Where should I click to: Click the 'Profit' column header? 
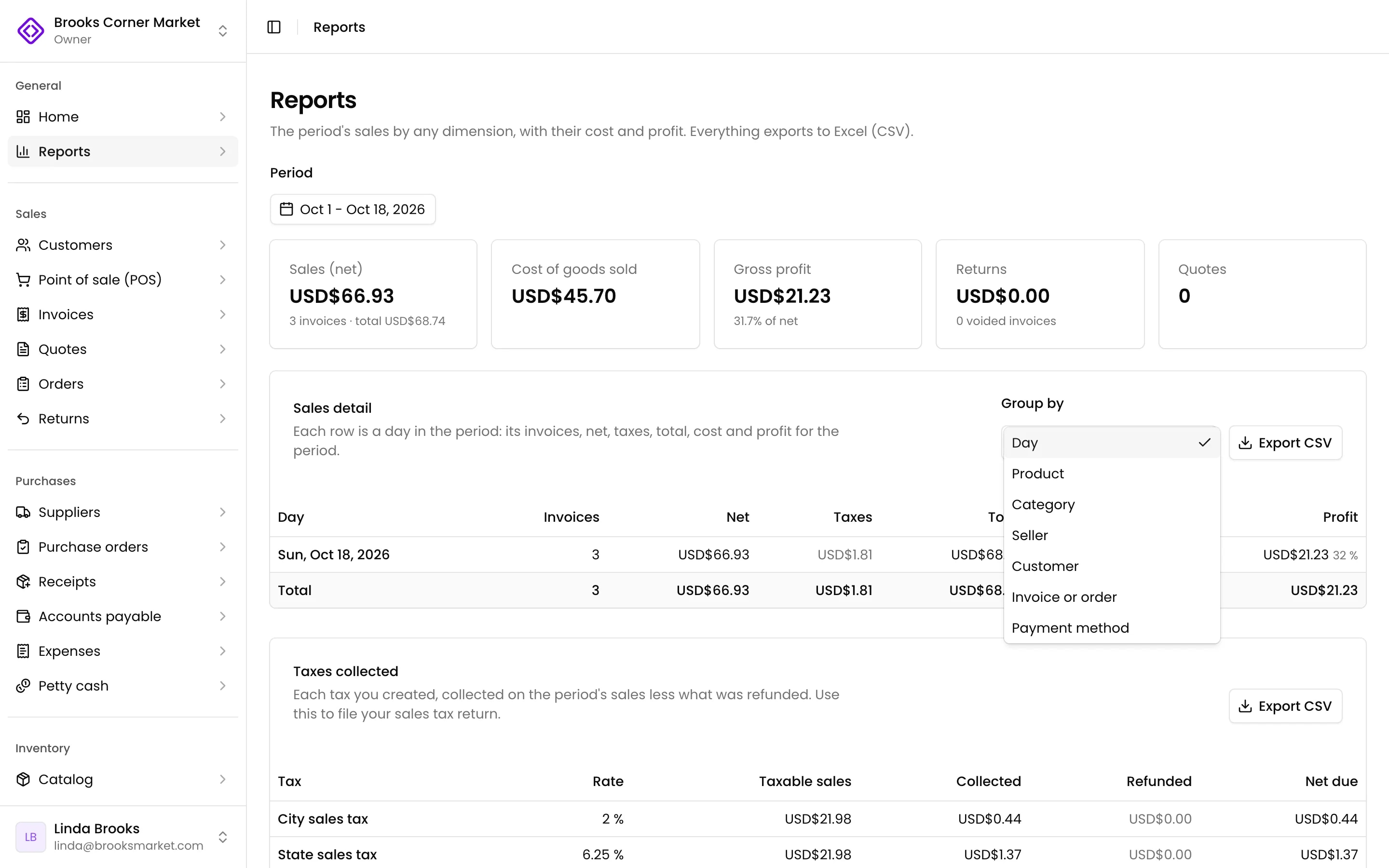point(1340,517)
